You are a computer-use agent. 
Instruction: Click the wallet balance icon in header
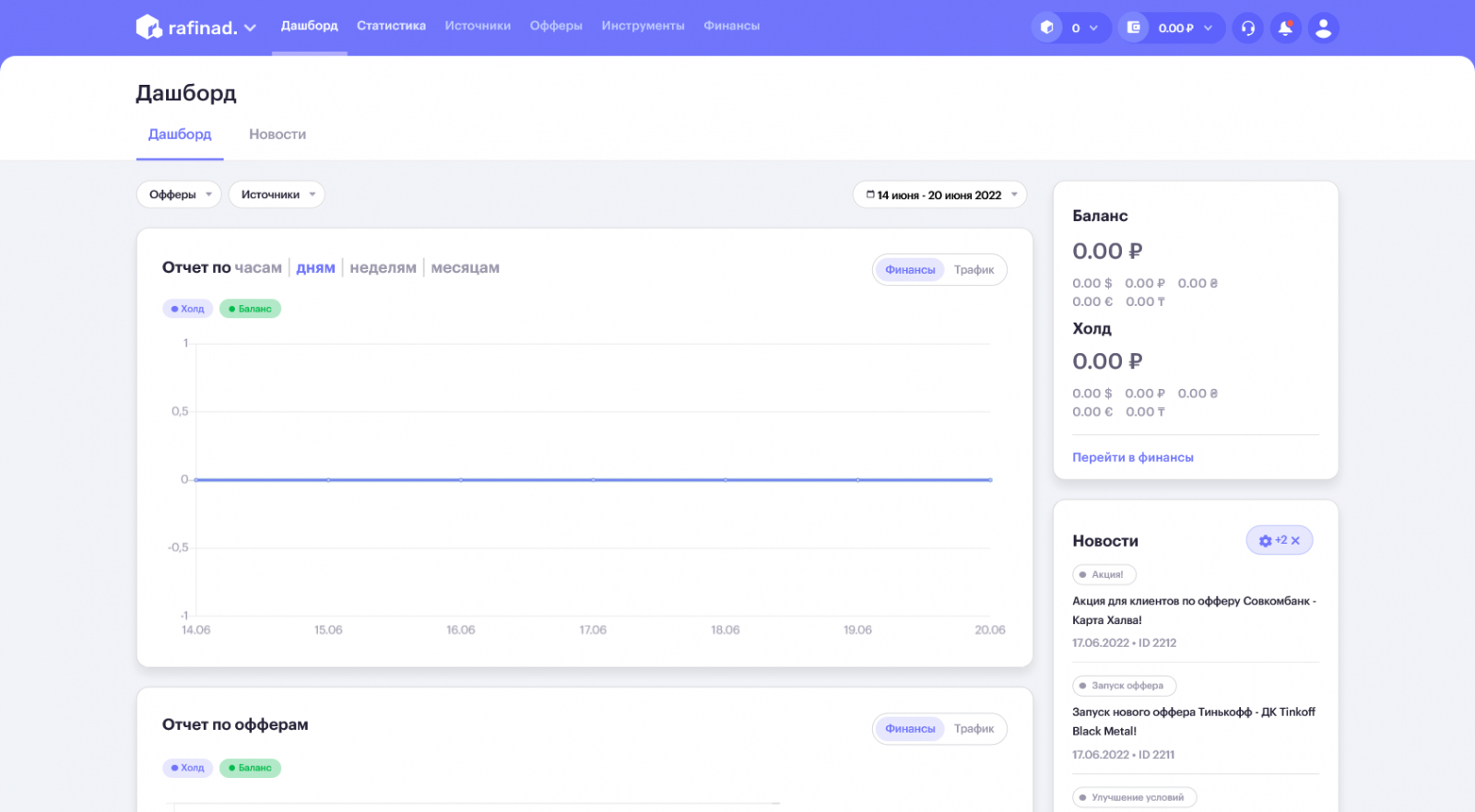click(1134, 28)
